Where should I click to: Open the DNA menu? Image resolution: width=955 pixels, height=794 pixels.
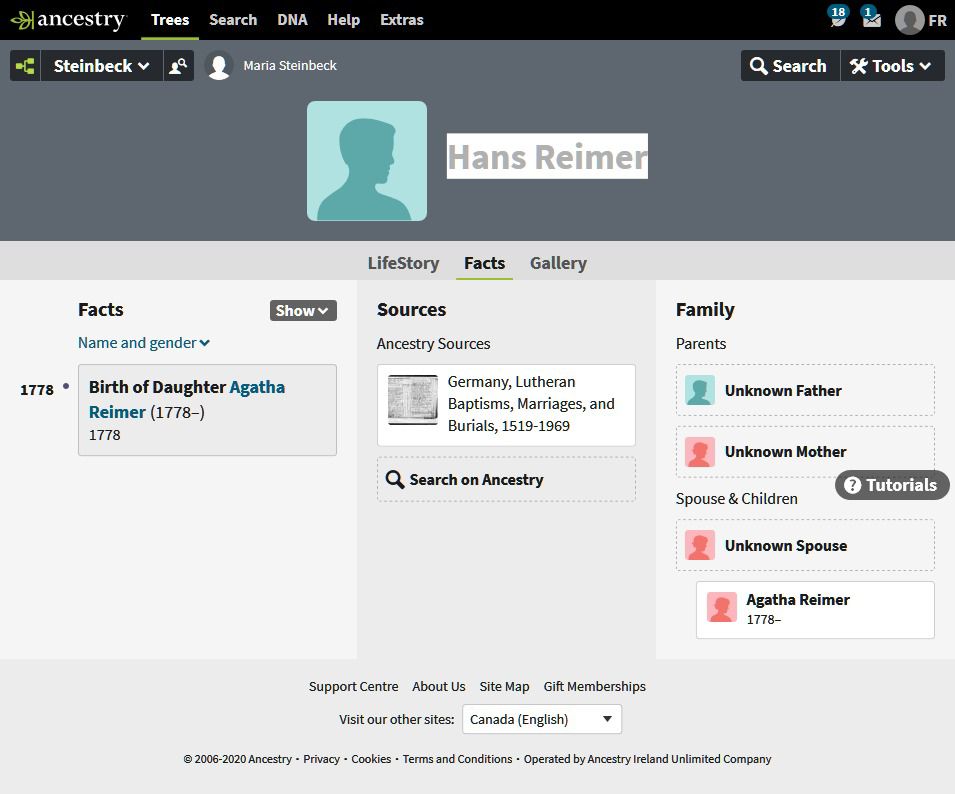(292, 20)
